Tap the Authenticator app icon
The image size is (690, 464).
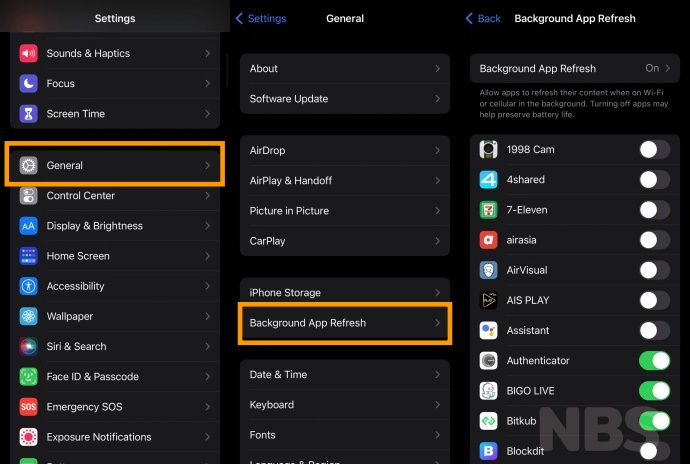(x=488, y=361)
